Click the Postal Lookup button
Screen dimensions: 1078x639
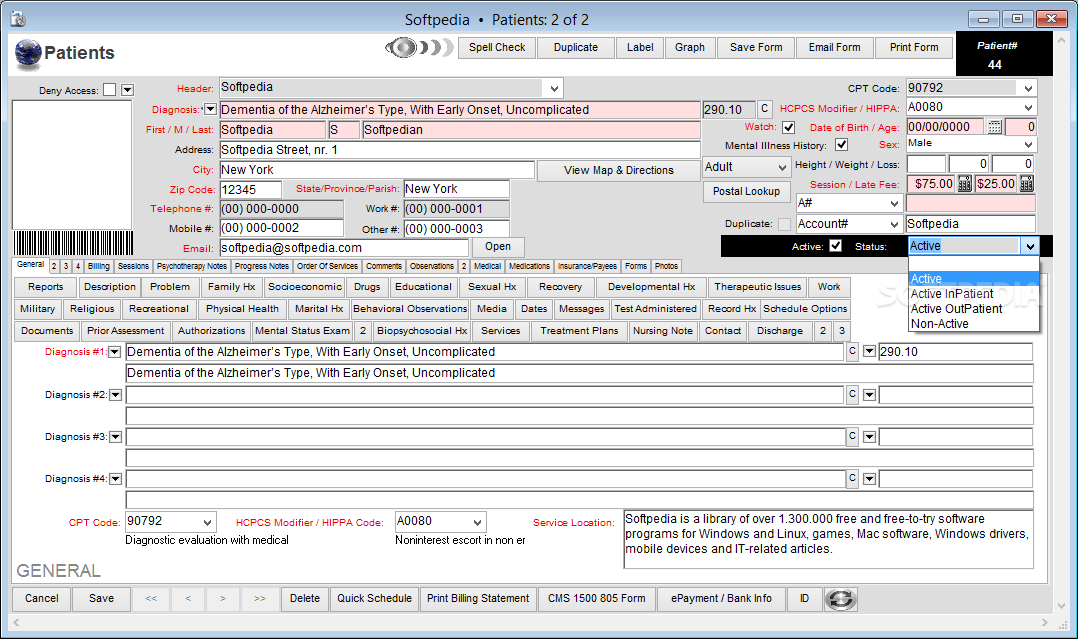[x=746, y=191]
